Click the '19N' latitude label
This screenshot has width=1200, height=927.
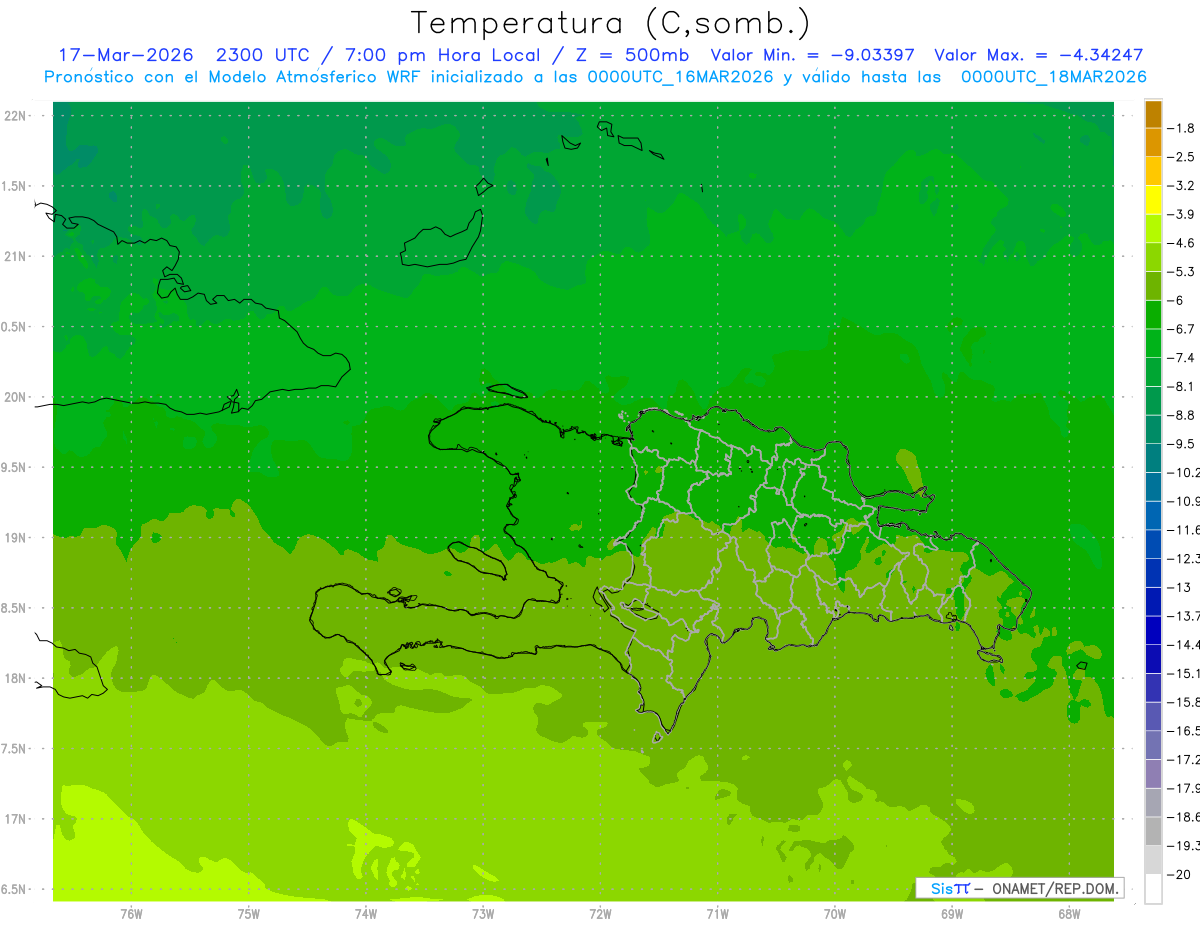click(16, 538)
